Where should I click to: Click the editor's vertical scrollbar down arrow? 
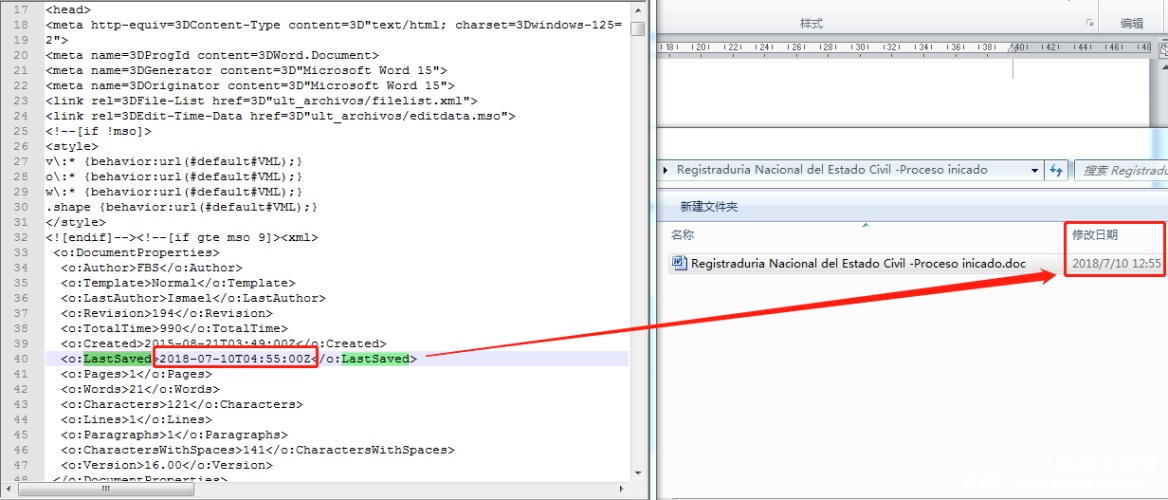[638, 474]
